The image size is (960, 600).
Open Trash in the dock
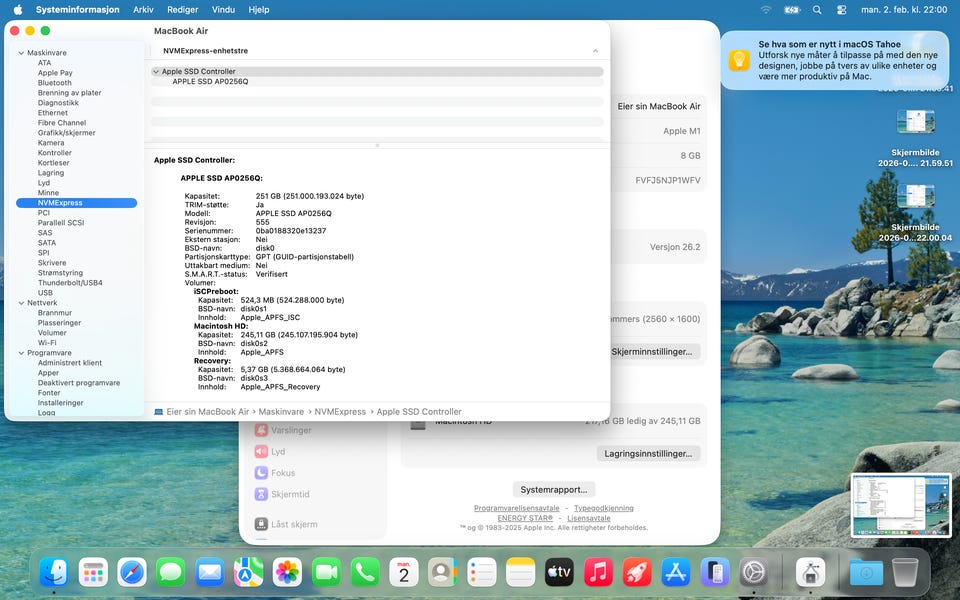pos(905,572)
